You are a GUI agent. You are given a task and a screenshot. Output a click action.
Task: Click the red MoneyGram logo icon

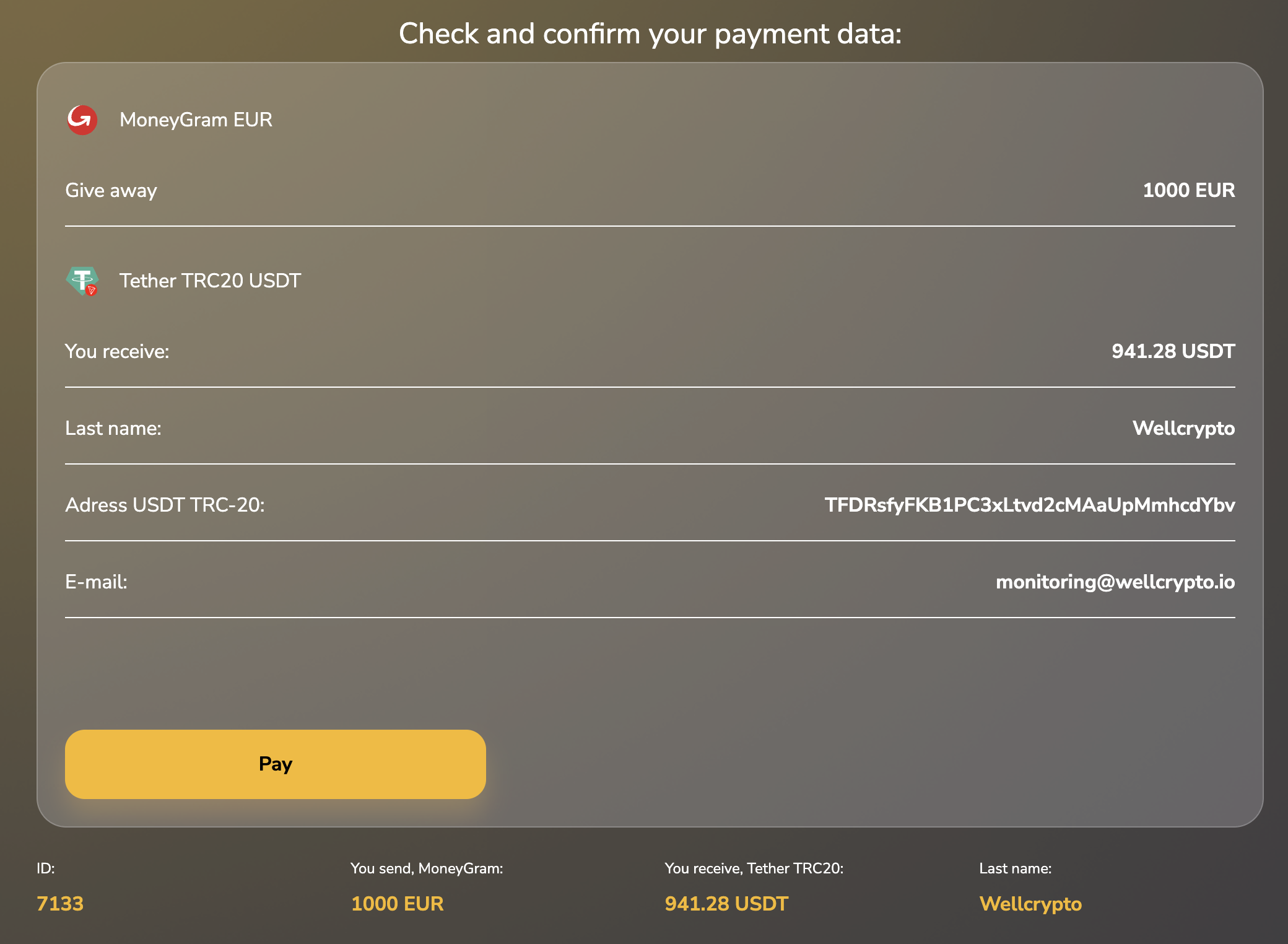point(82,120)
